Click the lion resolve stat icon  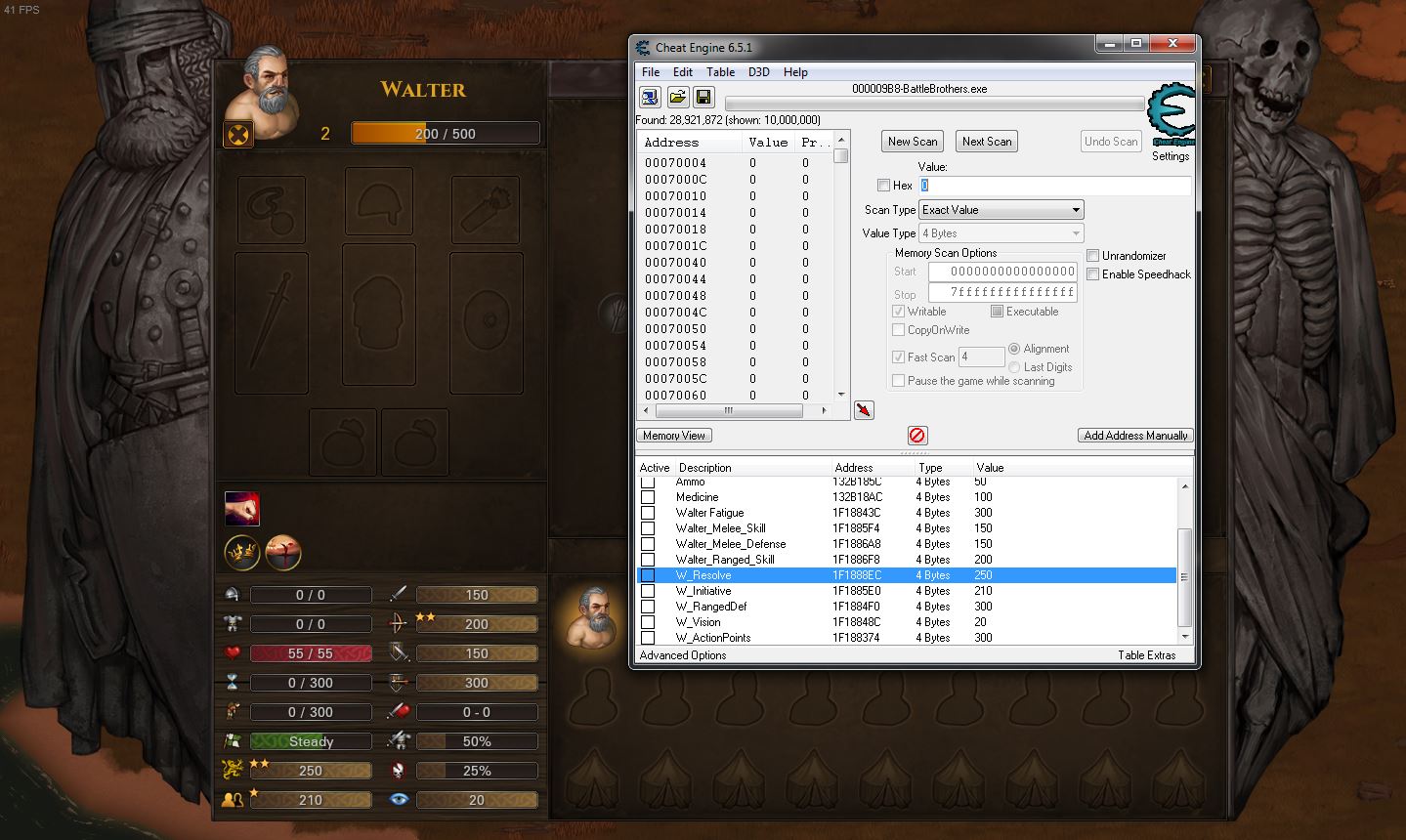233,770
